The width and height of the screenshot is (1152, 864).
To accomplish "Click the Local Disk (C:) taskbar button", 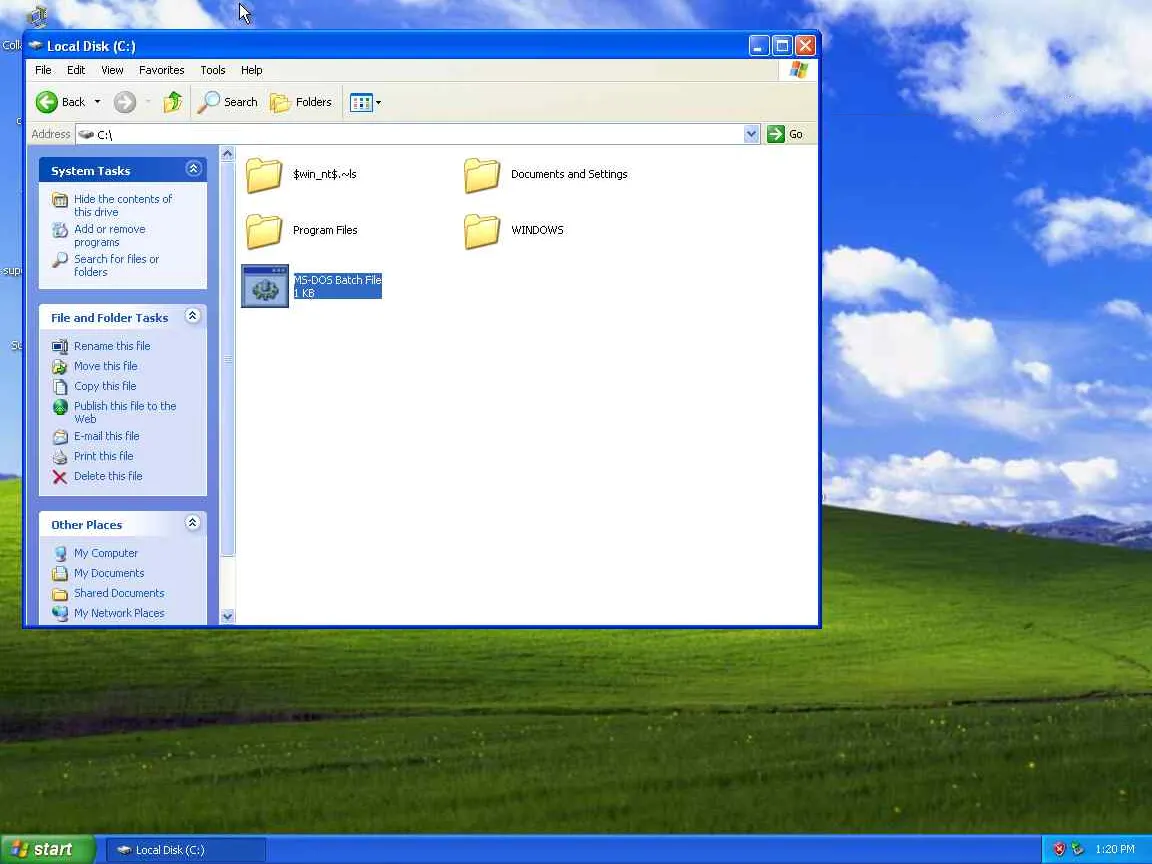I will pyautogui.click(x=186, y=850).
